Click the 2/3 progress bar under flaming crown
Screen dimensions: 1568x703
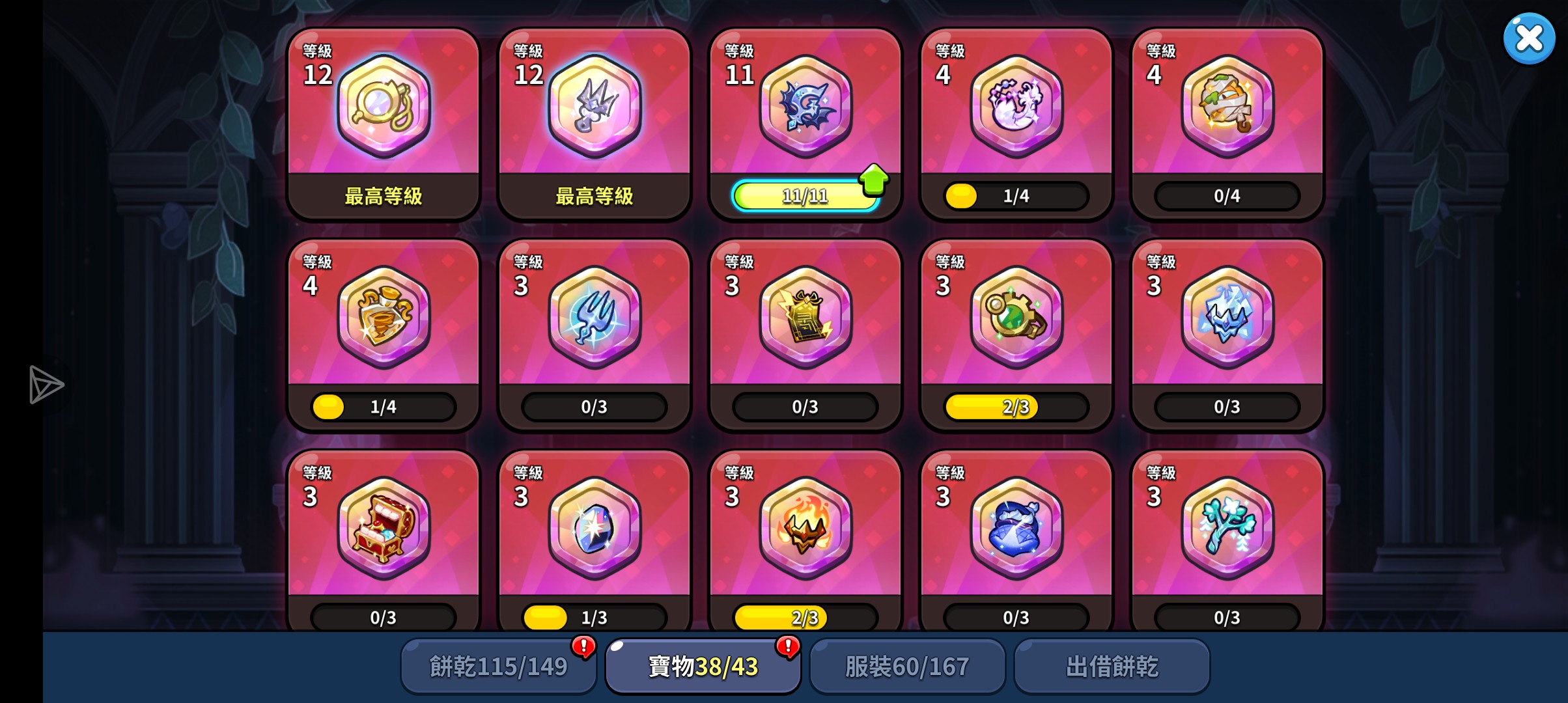point(805,617)
